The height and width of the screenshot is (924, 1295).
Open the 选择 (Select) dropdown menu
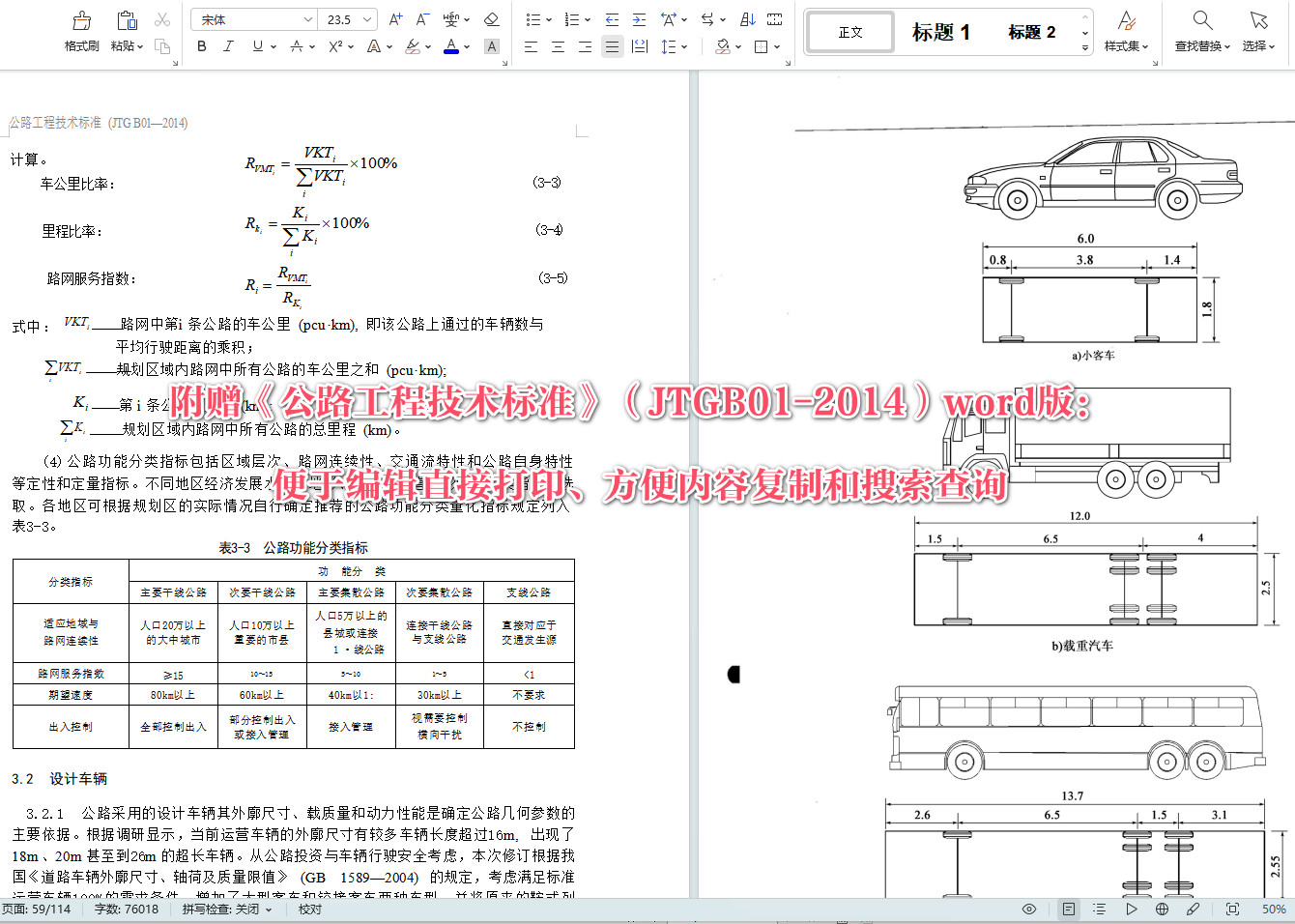tap(1258, 46)
